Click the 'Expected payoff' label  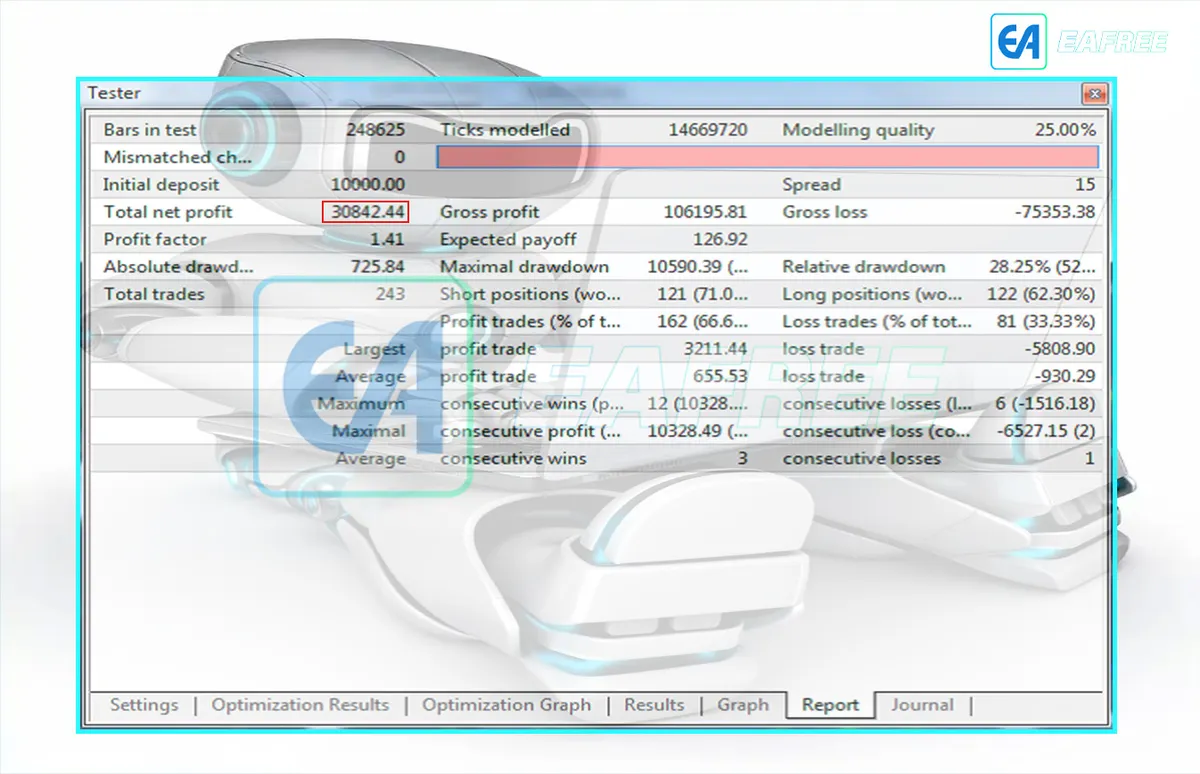(x=508, y=240)
